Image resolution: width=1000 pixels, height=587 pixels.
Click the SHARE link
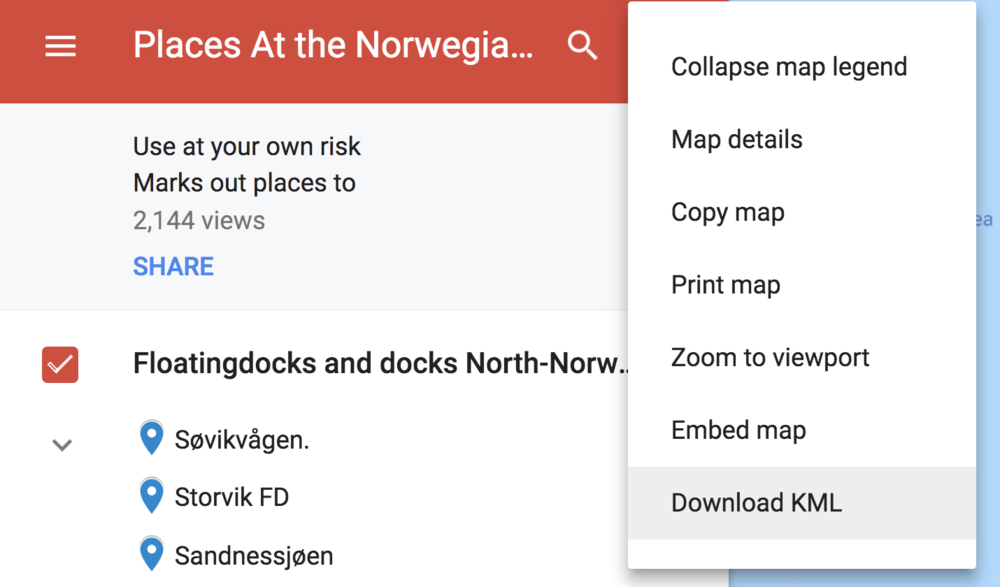173,267
